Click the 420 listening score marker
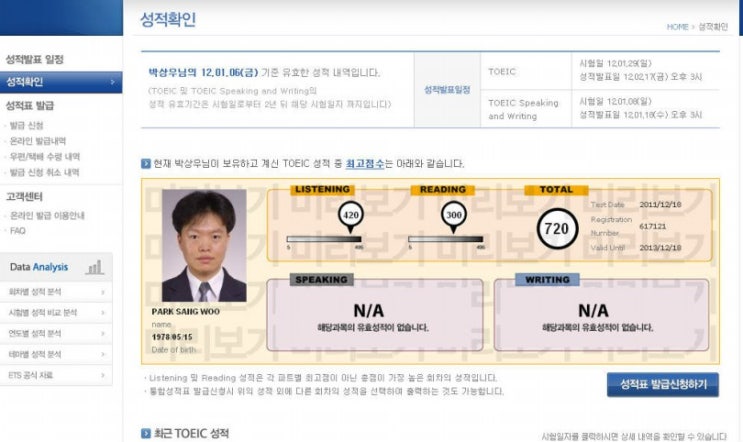 (x=351, y=215)
